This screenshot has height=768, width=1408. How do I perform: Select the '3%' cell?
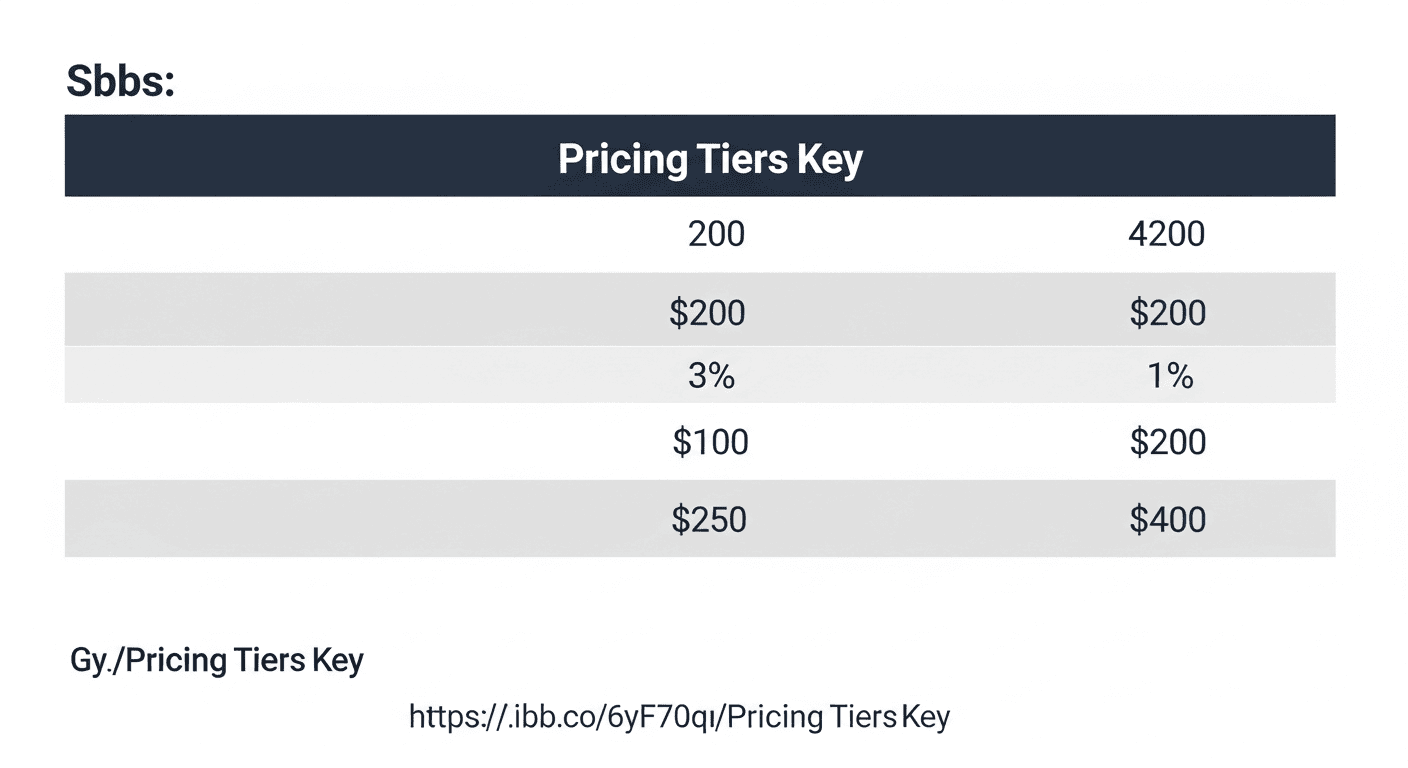(711, 376)
